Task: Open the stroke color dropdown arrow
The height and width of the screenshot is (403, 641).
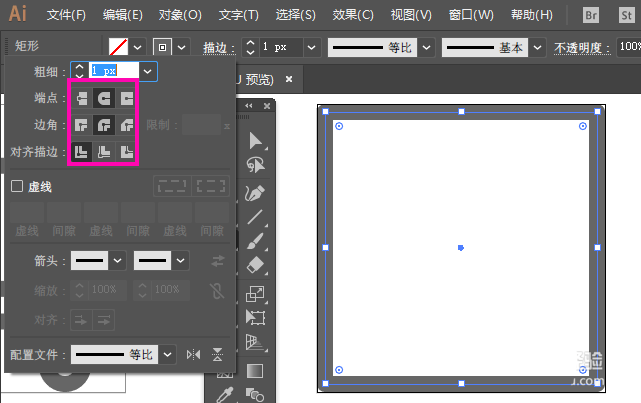Action: pos(182,47)
